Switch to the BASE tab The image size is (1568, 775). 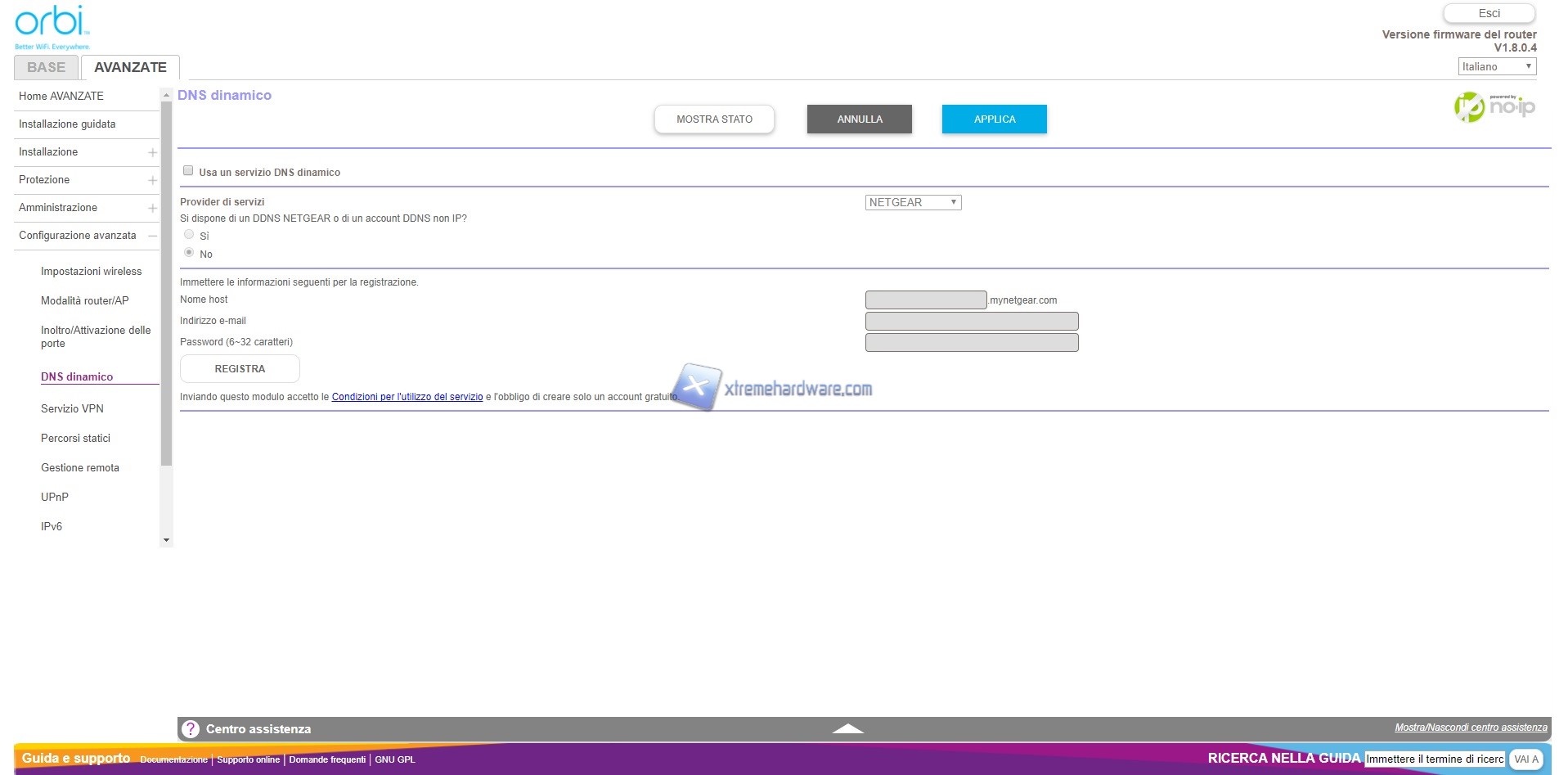point(46,67)
